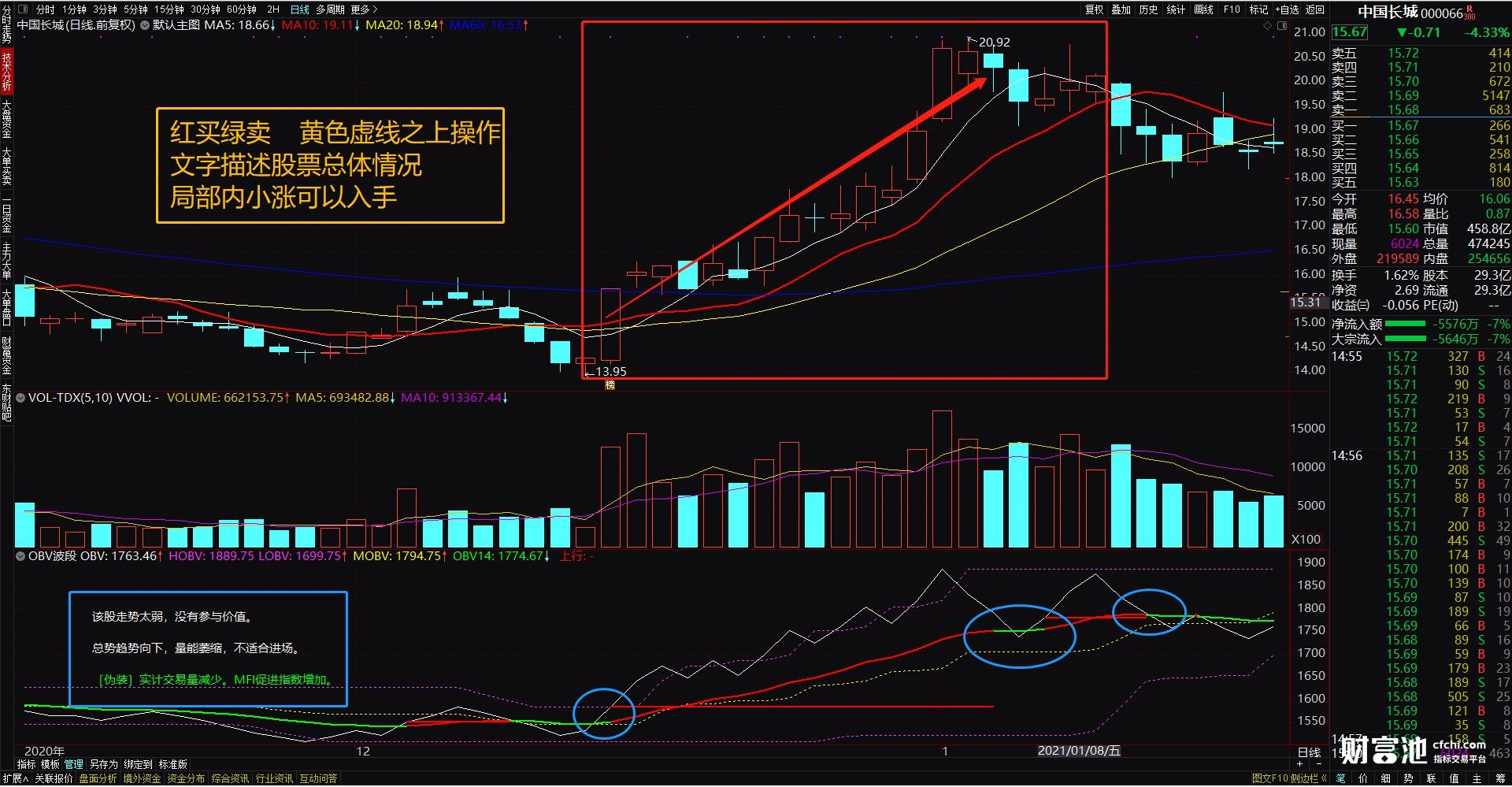This screenshot has height=787, width=1512.
Task: Open 关联报价 tab
Action: [54, 778]
